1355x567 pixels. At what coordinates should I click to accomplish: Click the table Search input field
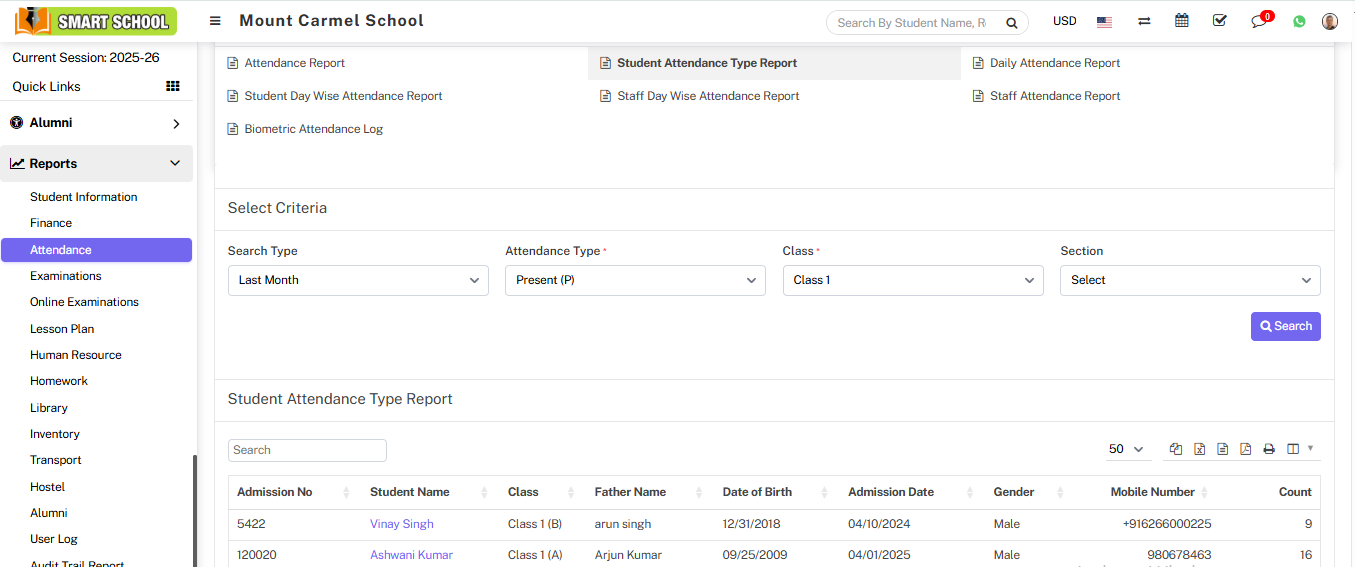(307, 450)
